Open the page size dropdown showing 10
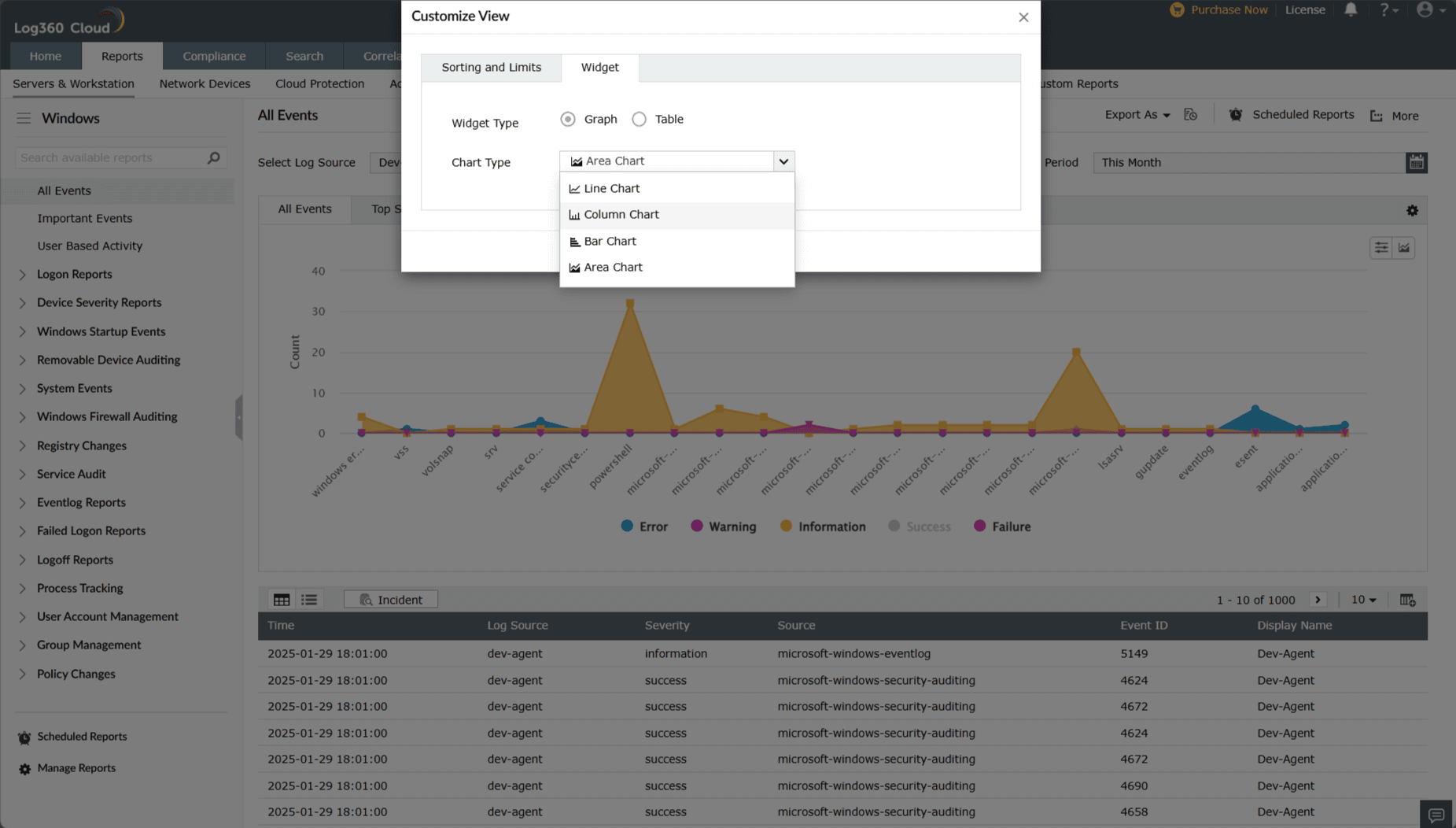The width and height of the screenshot is (1456, 828). (x=1363, y=599)
